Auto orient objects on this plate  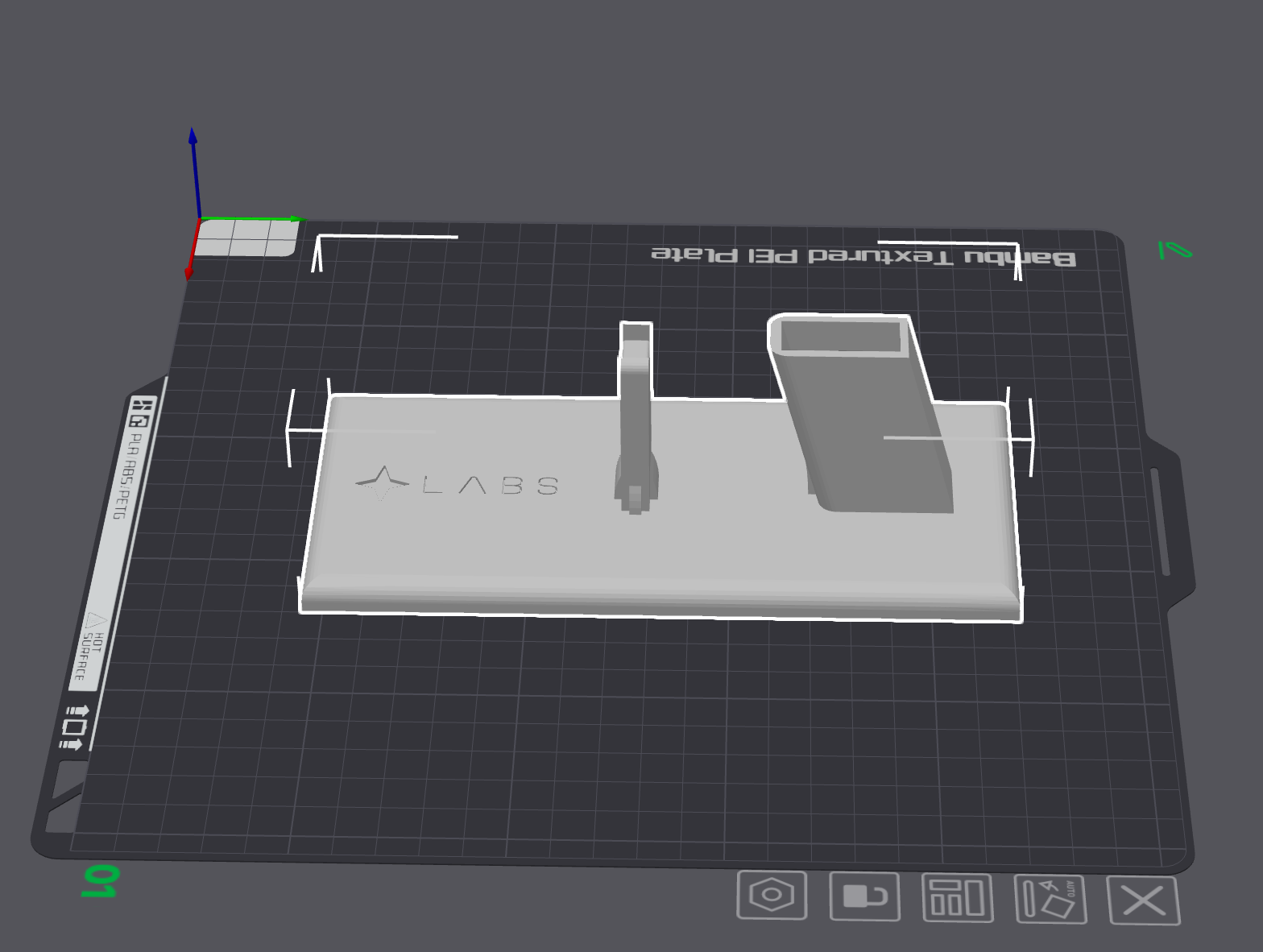[1050, 900]
